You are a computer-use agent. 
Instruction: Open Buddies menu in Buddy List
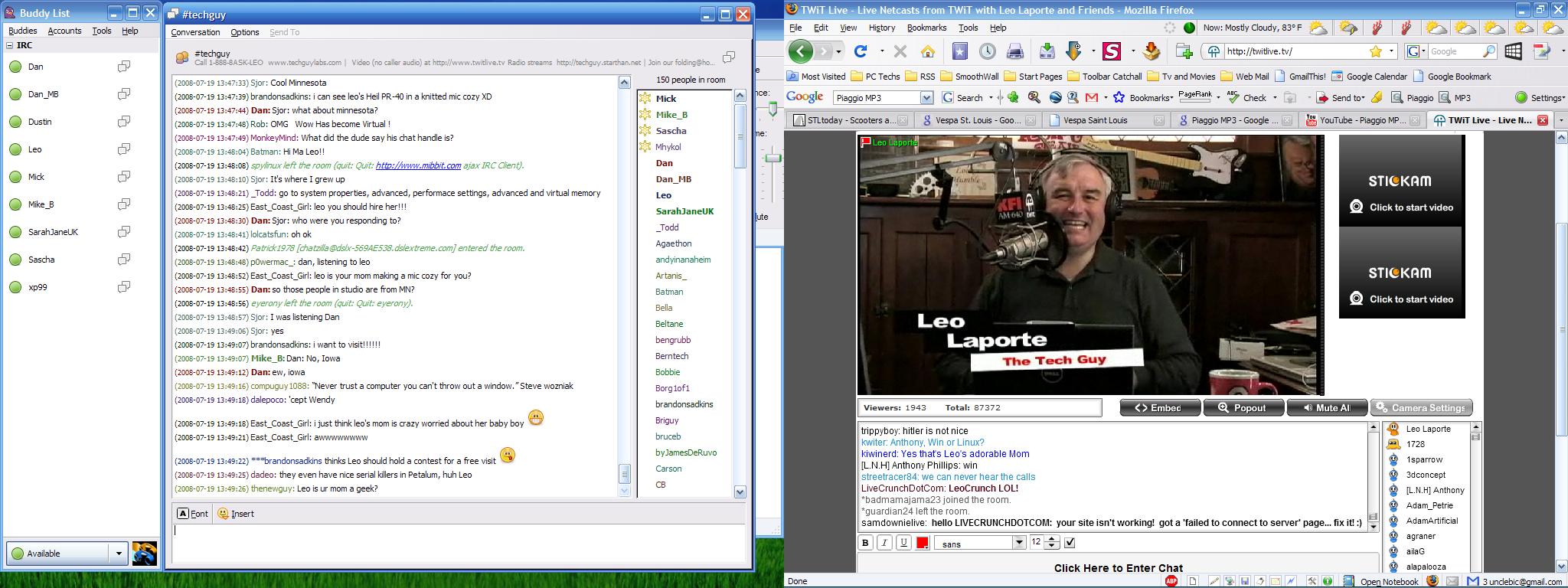click(x=22, y=31)
